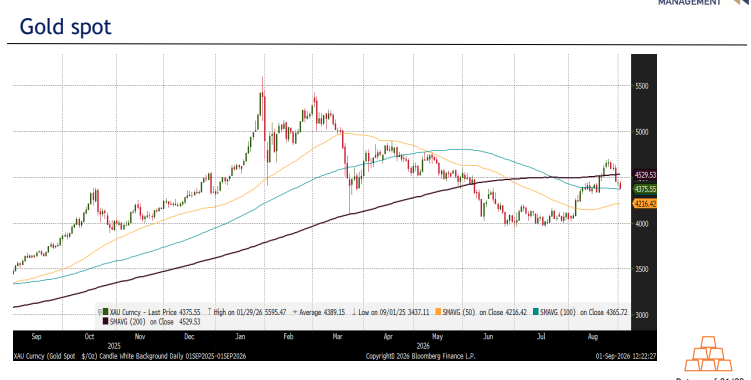Click the Average marker icon in legend
751x380 pixels.
pos(295,312)
